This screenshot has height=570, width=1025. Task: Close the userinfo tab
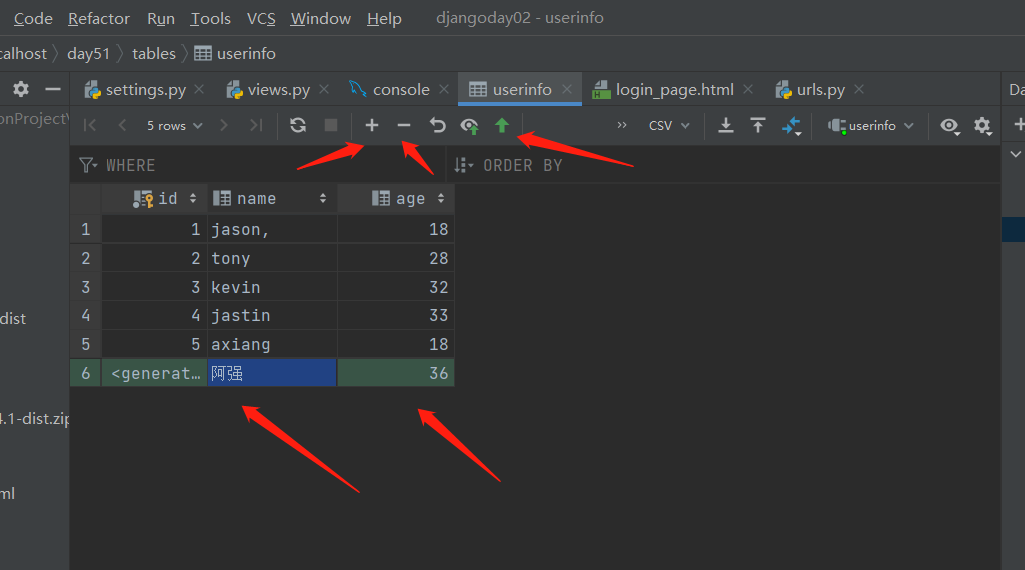[x=567, y=89]
